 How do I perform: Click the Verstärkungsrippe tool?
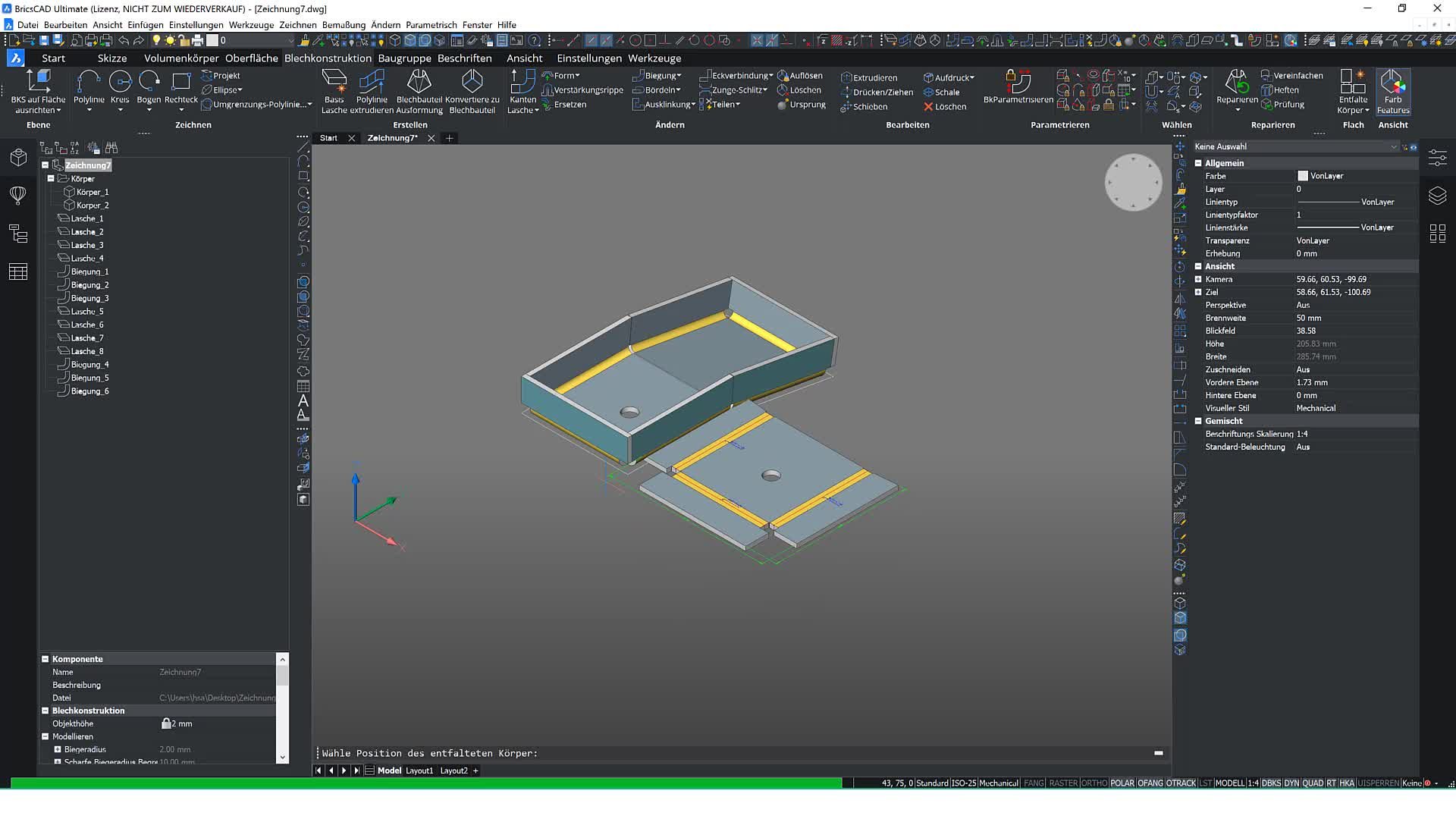click(582, 90)
